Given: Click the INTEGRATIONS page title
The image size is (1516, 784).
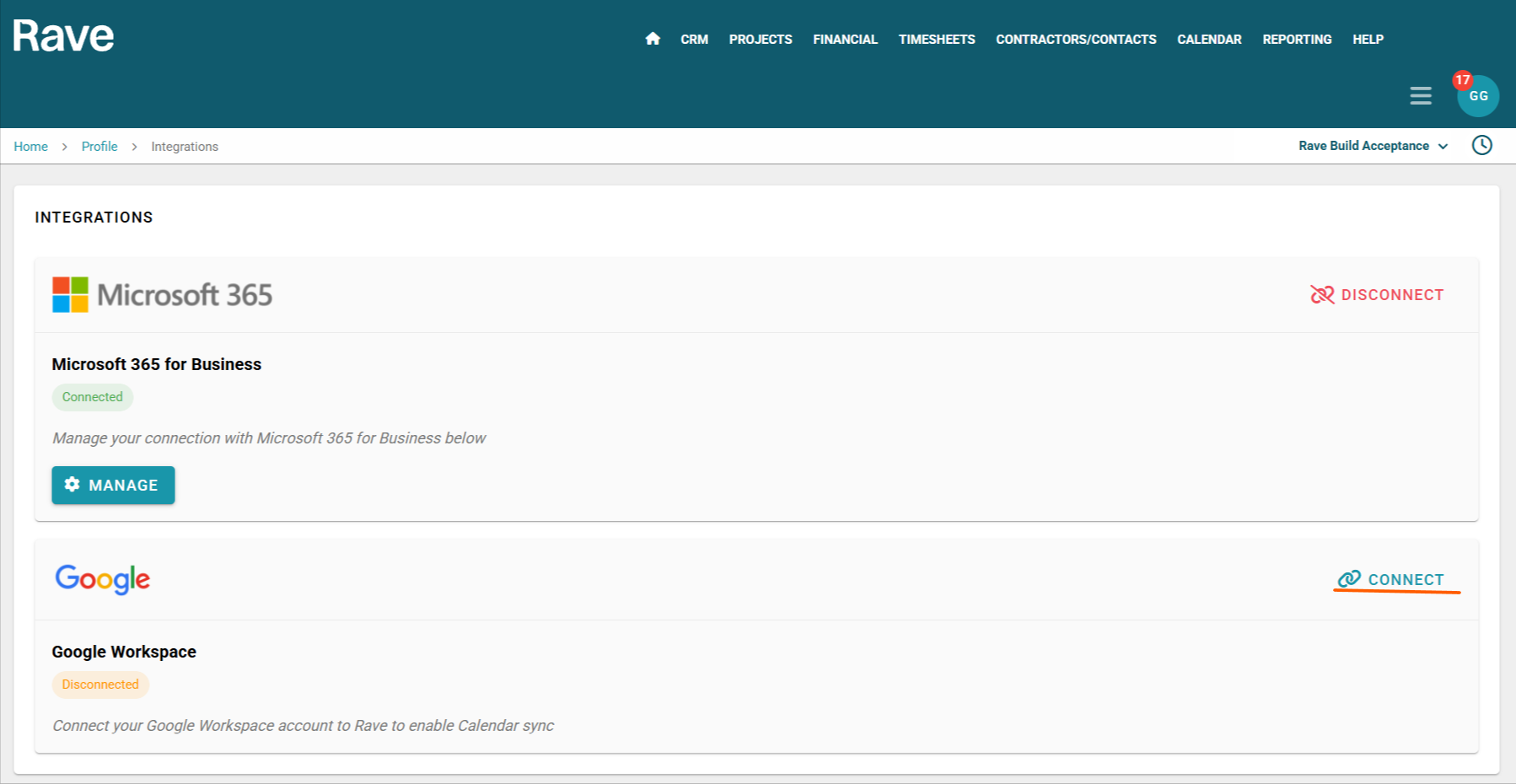Looking at the screenshot, I should [94, 217].
